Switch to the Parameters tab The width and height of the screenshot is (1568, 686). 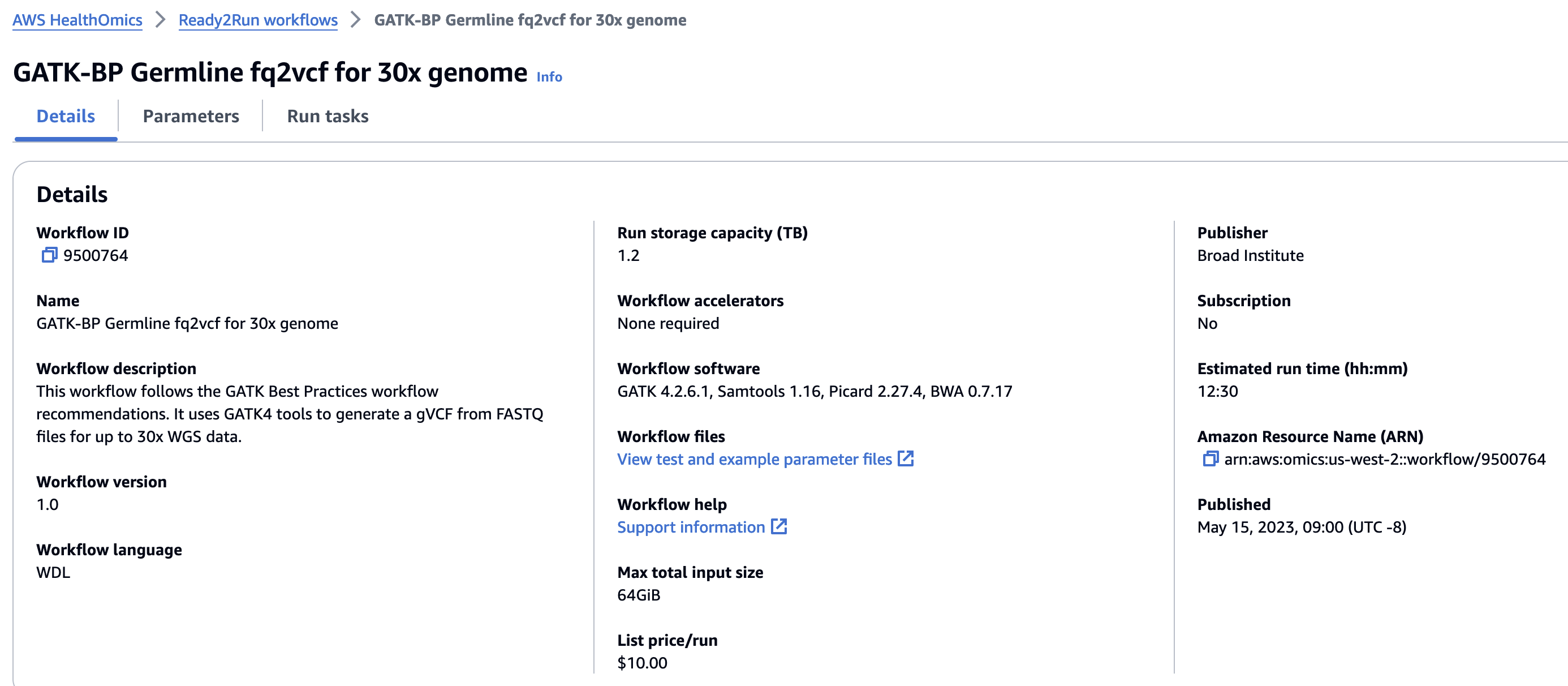[191, 116]
